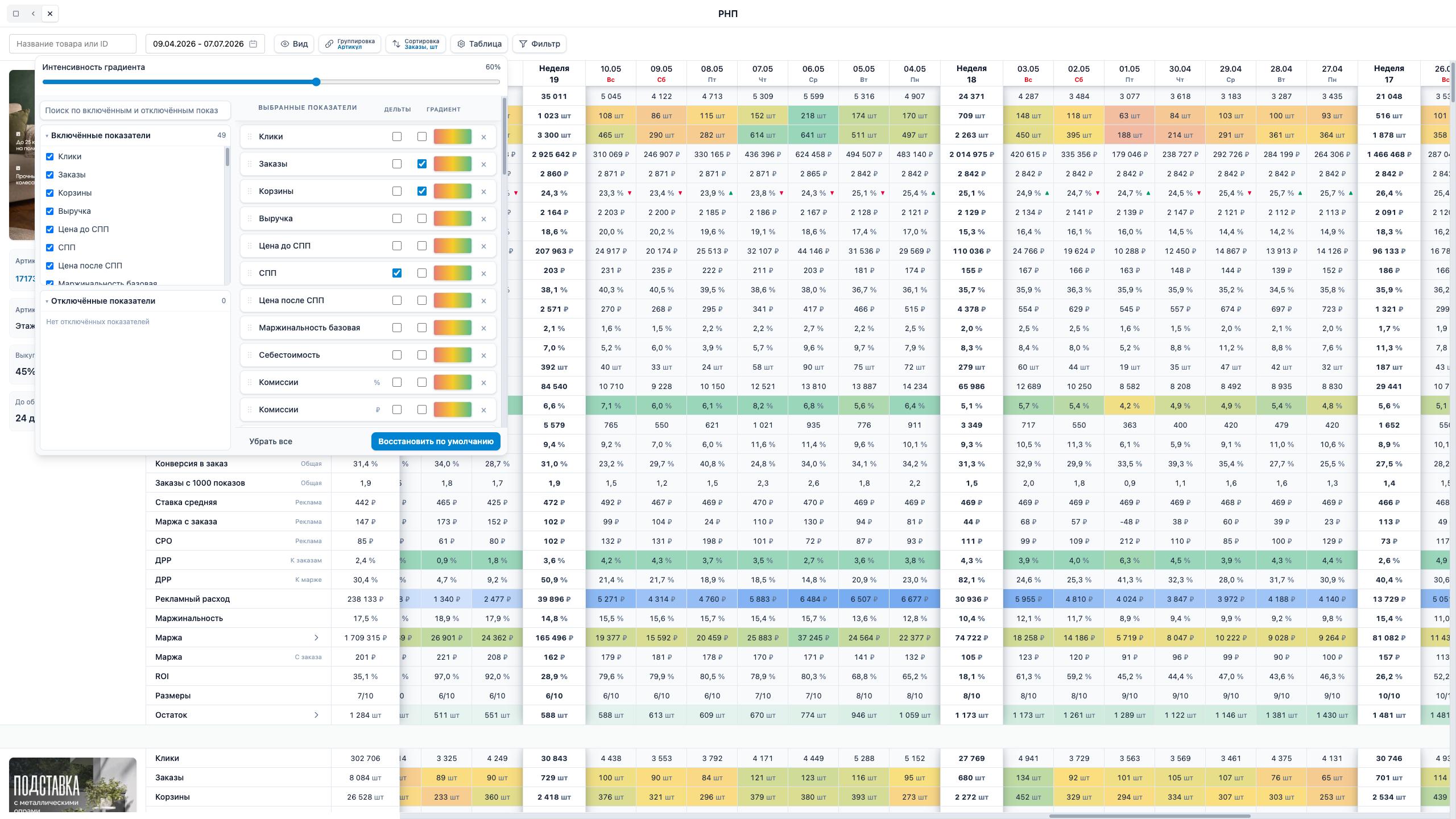This screenshot has height=819, width=1456.
Task: Disable the gradient checkbox for Корзины
Action: pyautogui.click(x=422, y=191)
